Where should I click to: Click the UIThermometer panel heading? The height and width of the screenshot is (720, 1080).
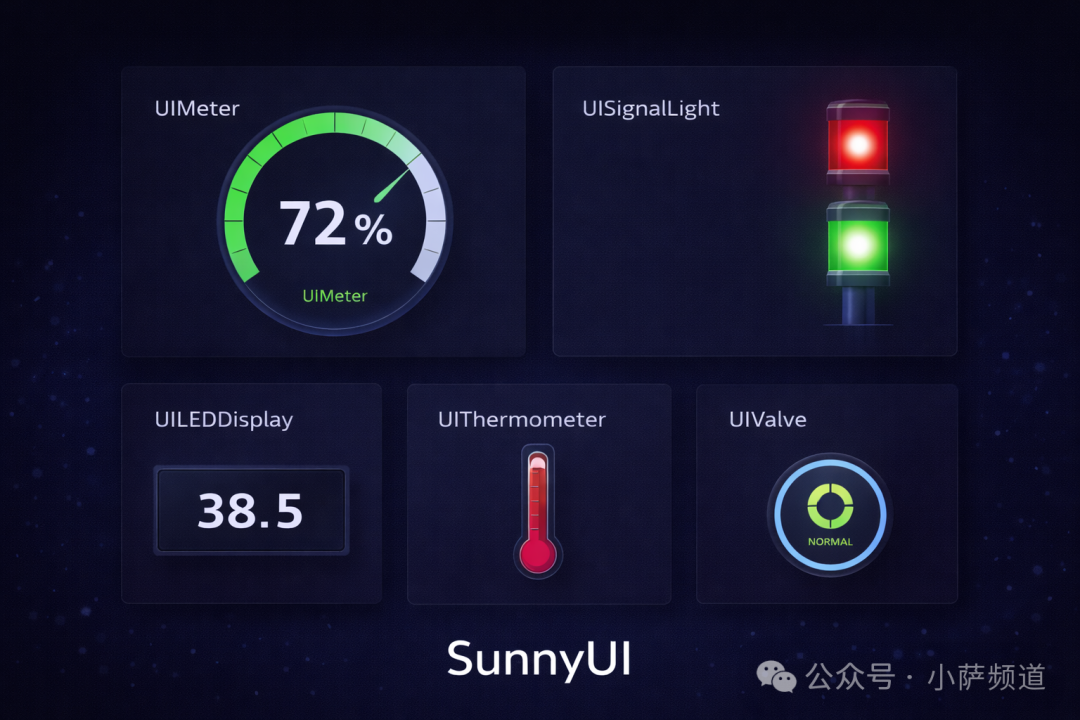pos(522,420)
